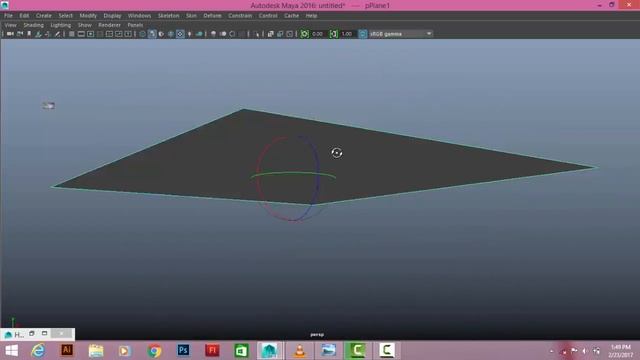Click the X-Ray icon
This screenshot has height=360, width=640.
pos(270,34)
